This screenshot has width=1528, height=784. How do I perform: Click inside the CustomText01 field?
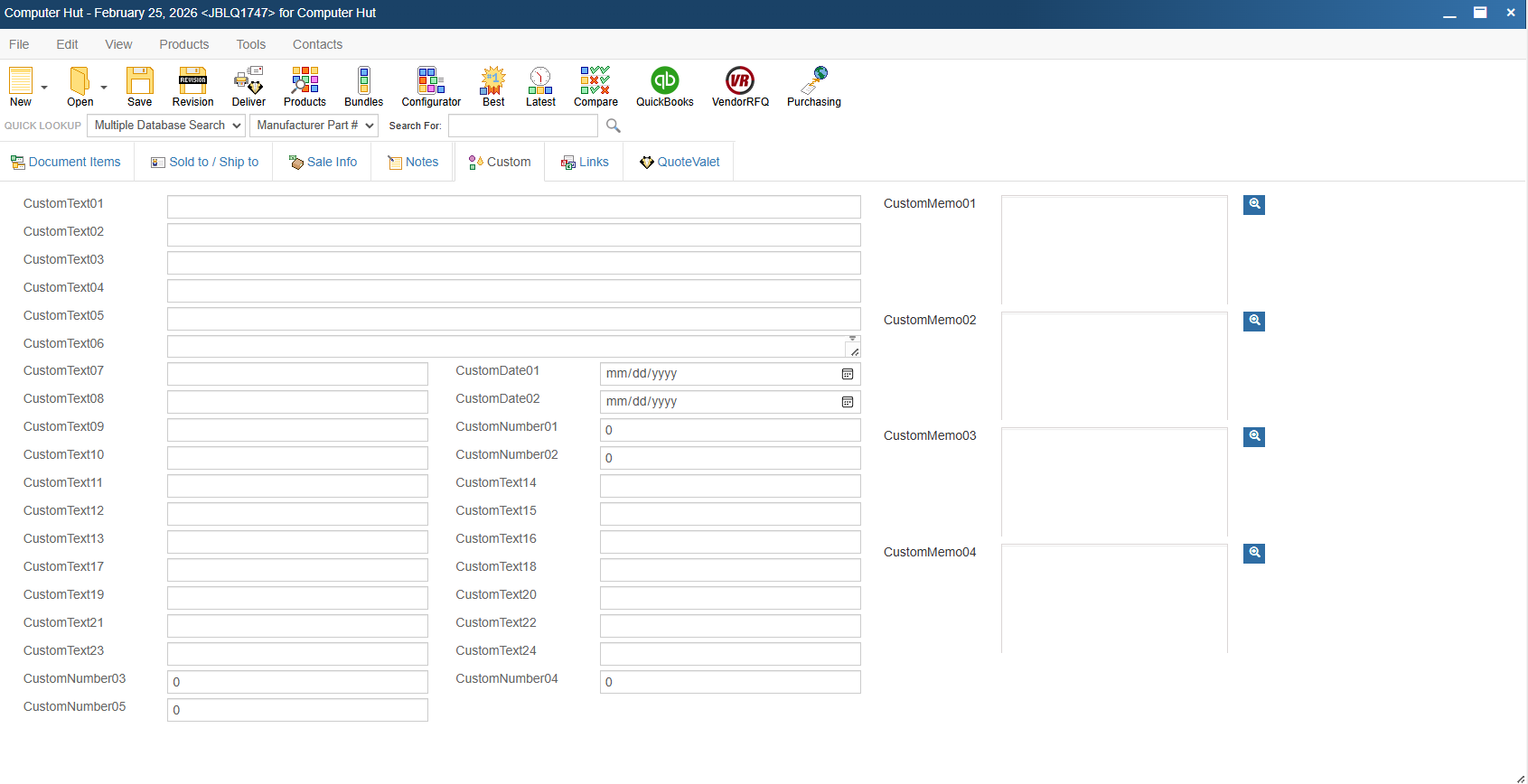pos(513,207)
